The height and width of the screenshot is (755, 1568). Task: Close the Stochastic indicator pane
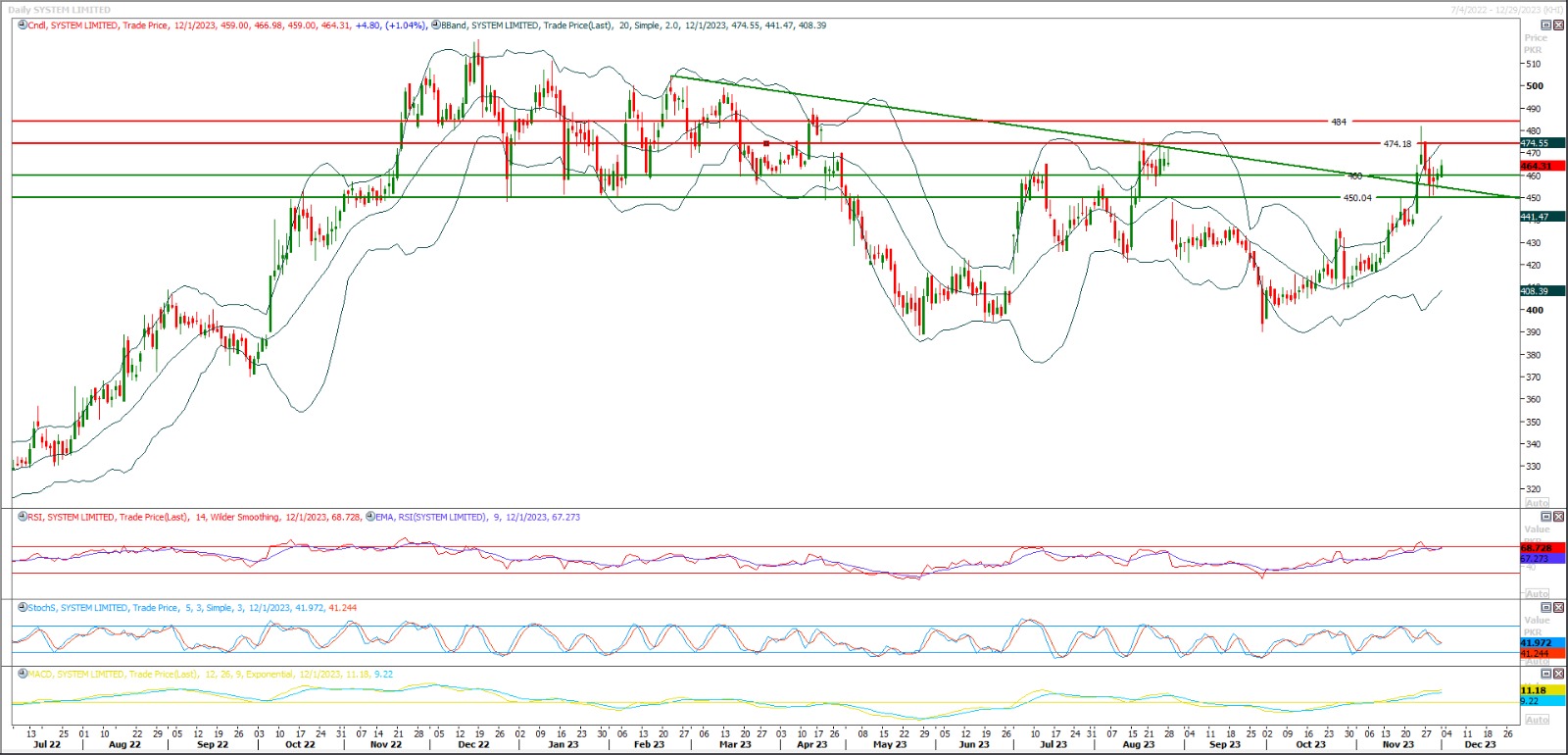(1558, 608)
